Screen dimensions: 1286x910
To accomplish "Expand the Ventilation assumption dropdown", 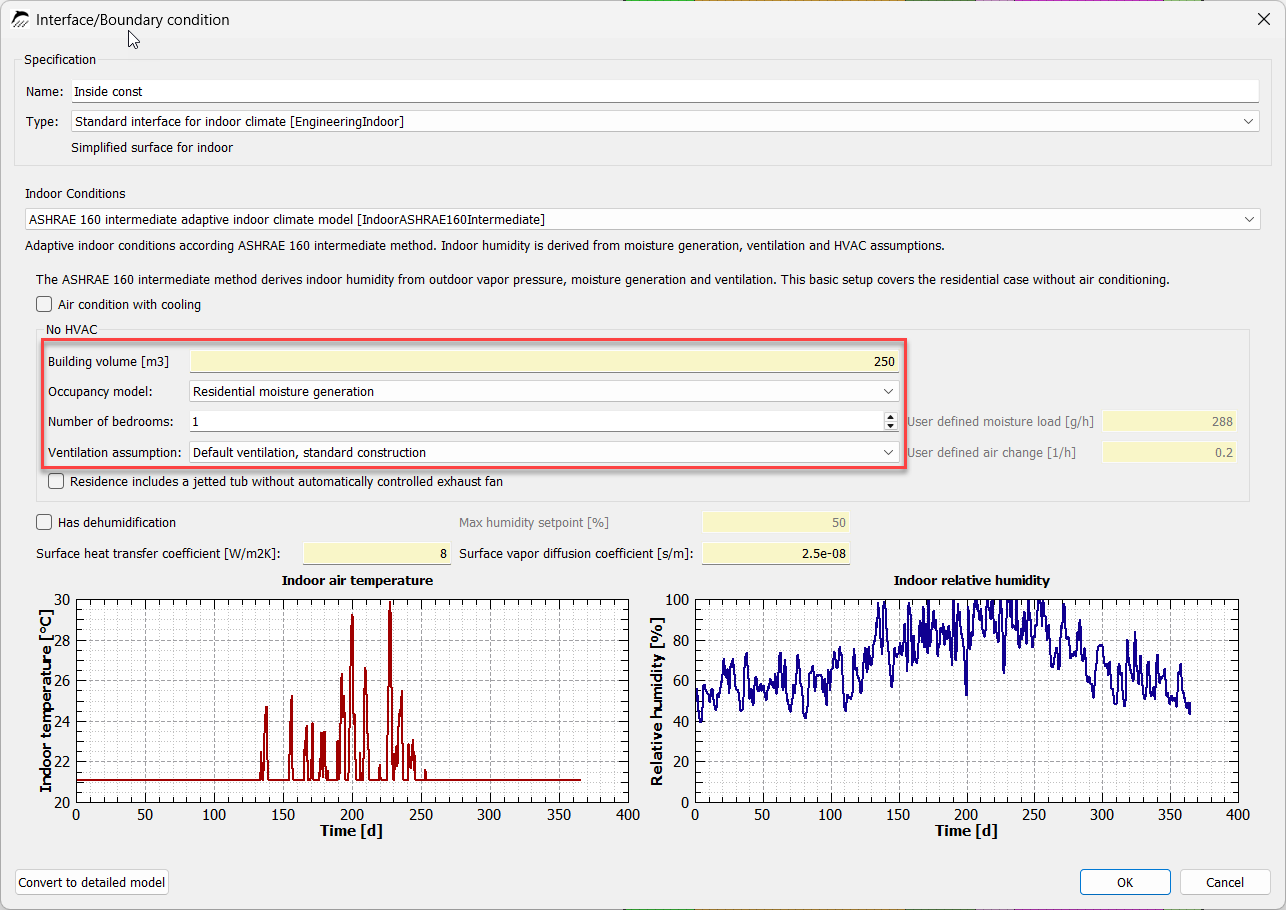I will pyautogui.click(x=544, y=452).
